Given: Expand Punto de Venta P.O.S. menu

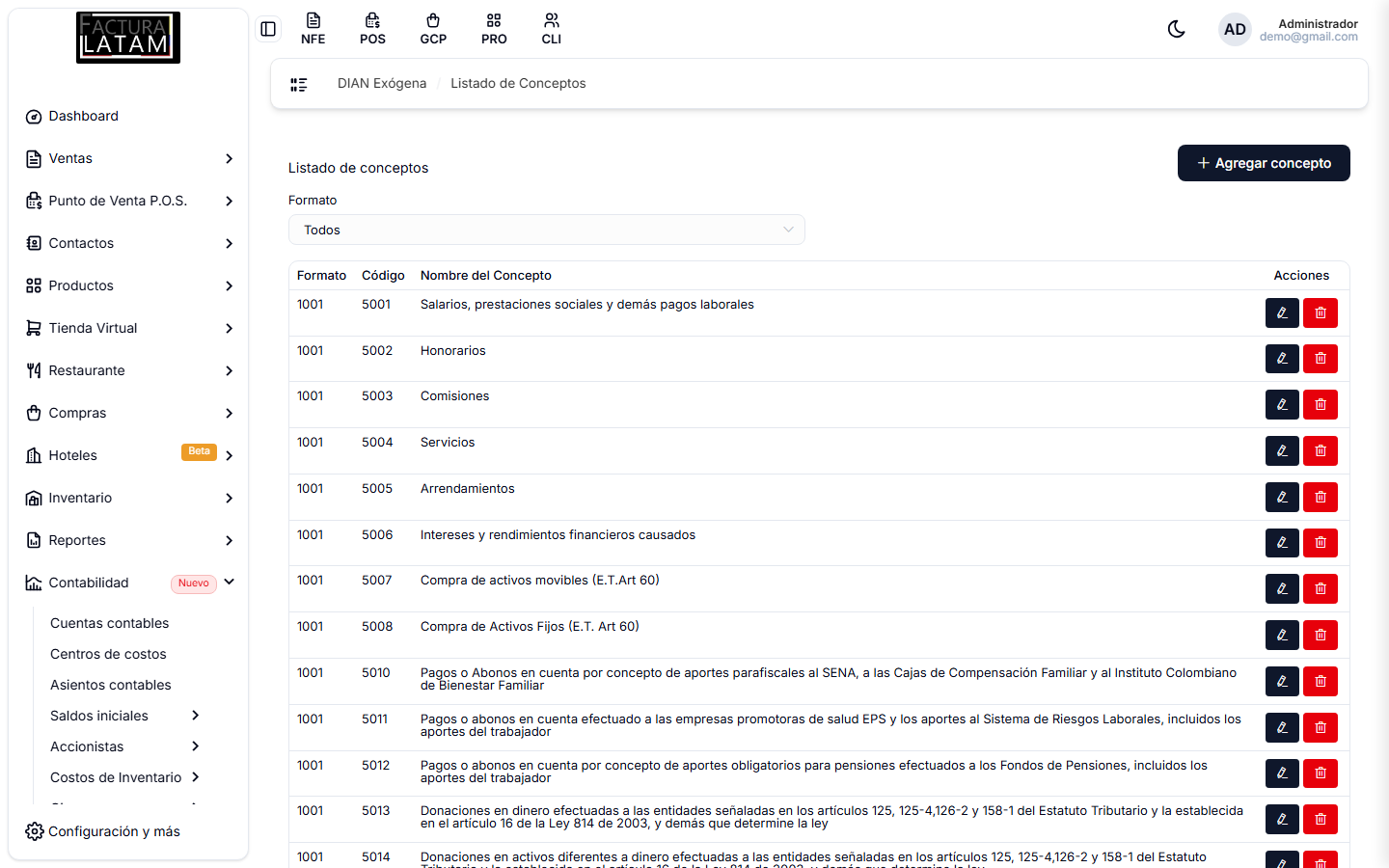Looking at the screenshot, I should click(x=129, y=201).
